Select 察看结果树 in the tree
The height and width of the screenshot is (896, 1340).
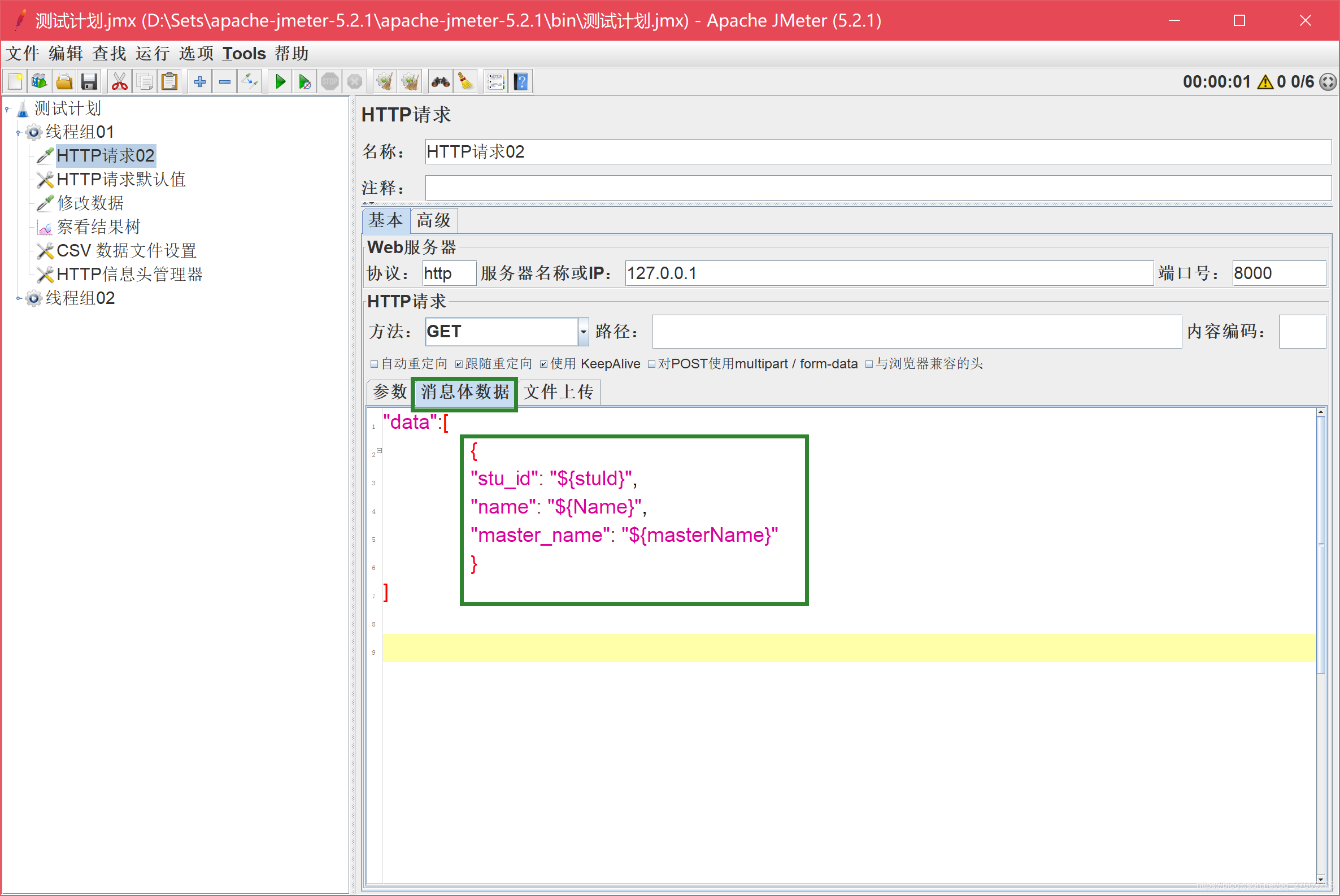click(x=98, y=227)
